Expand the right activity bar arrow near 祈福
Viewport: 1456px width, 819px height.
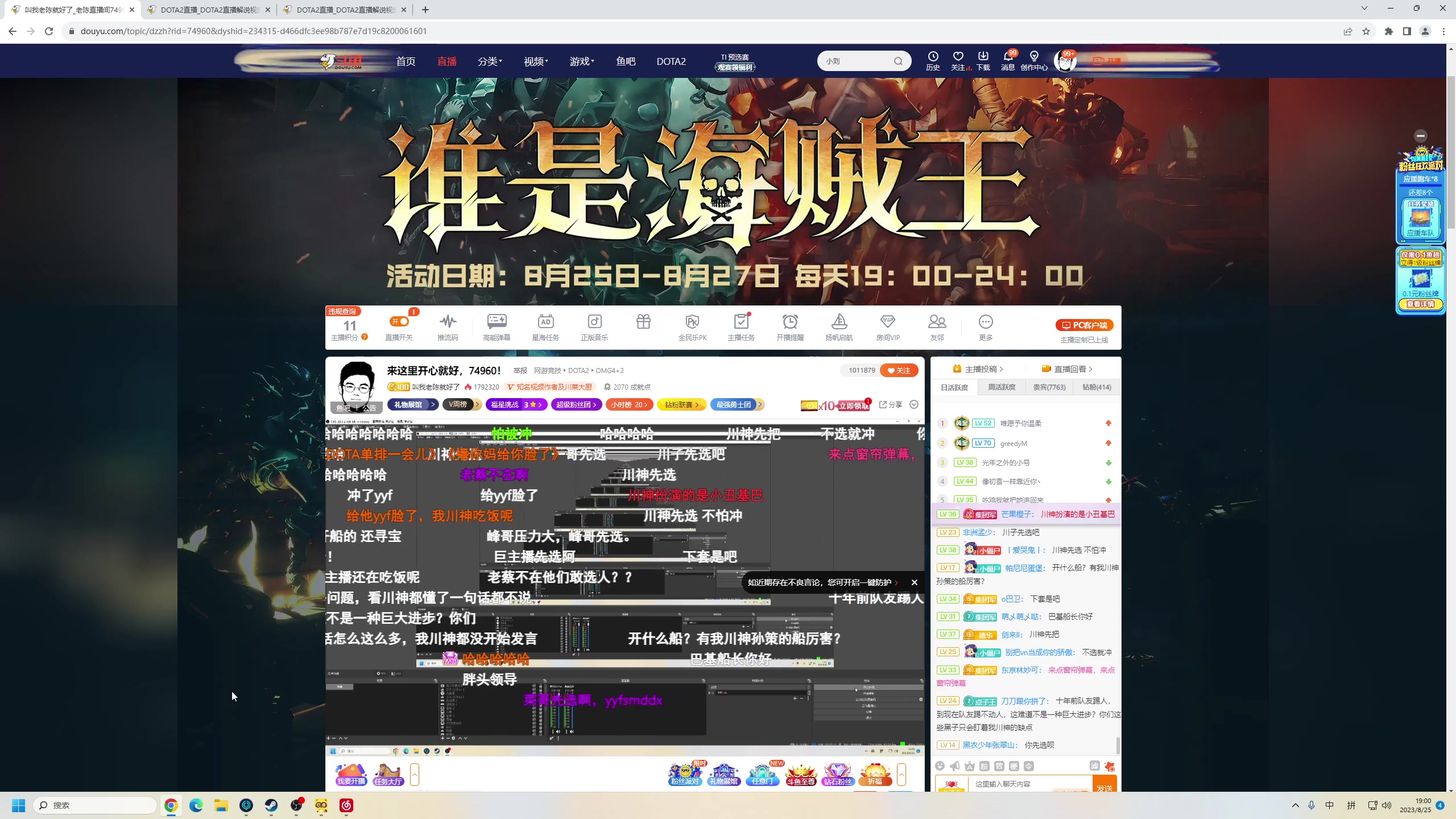(x=901, y=775)
